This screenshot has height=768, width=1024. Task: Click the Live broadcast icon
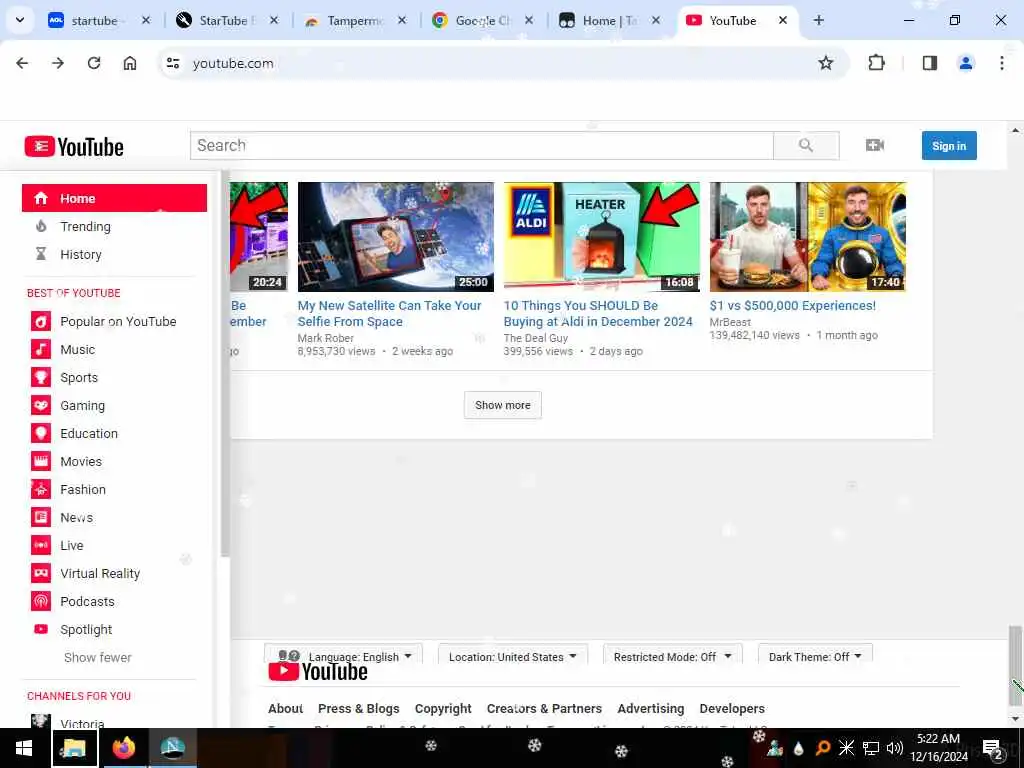coord(40,545)
